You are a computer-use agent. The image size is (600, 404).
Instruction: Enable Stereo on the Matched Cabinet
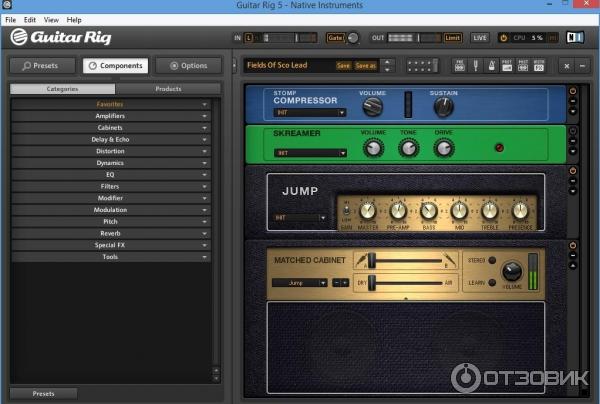click(x=492, y=261)
